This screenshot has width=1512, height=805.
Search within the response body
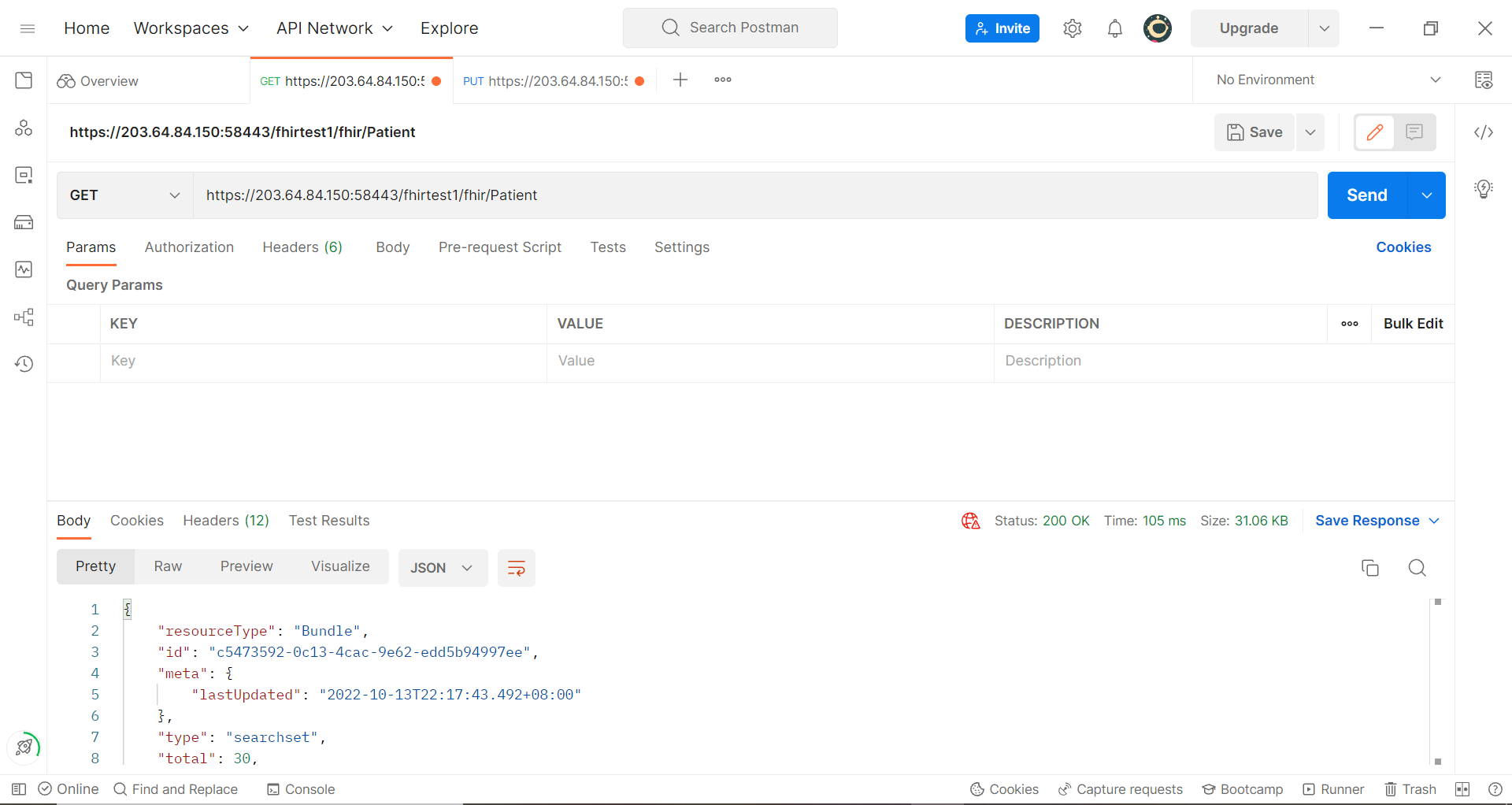click(1417, 568)
